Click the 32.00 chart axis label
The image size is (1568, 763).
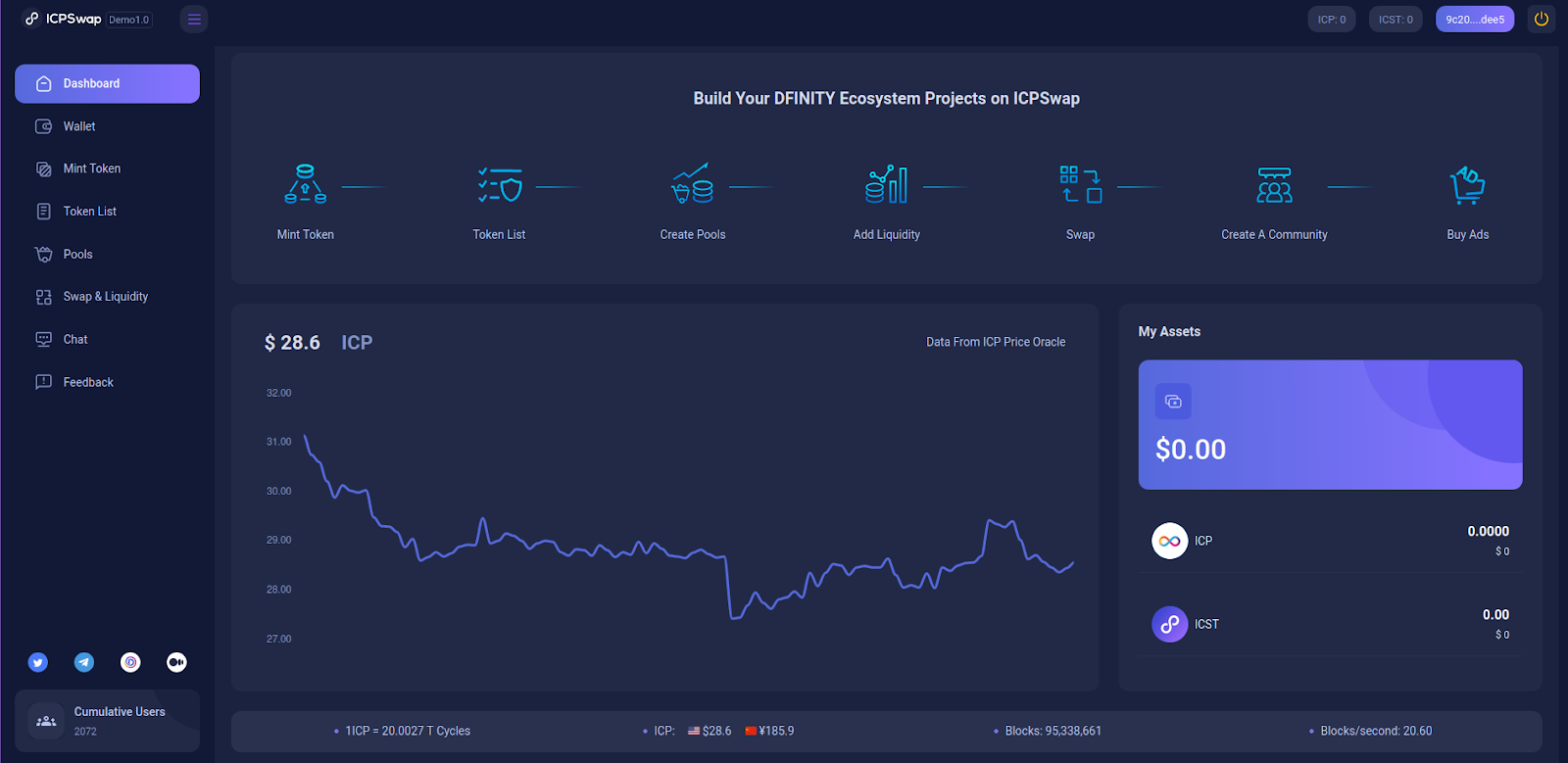tap(279, 394)
